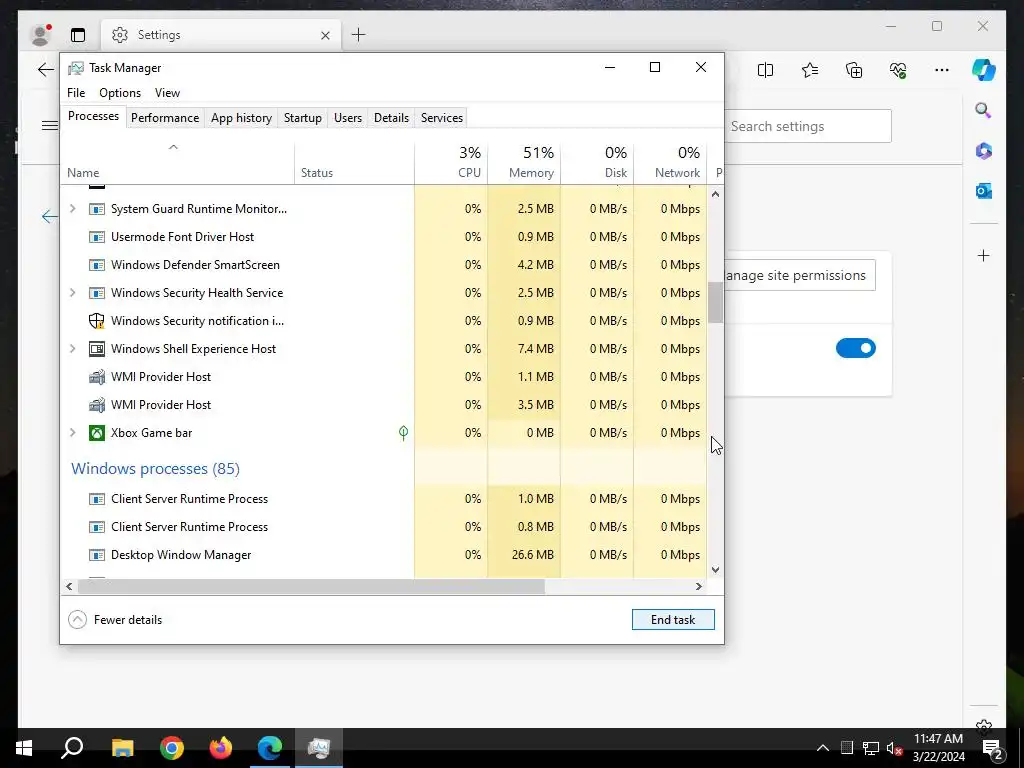The height and width of the screenshot is (768, 1024).
Task: Switch to the App history tab
Action: pyautogui.click(x=241, y=118)
